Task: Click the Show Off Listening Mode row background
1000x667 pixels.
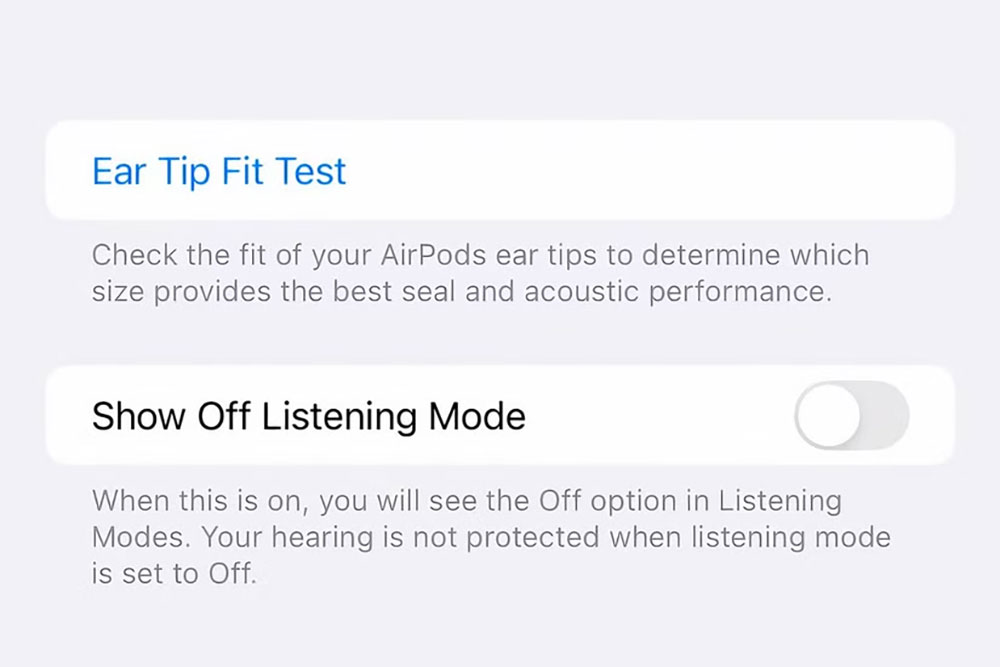Action: tap(657, 416)
